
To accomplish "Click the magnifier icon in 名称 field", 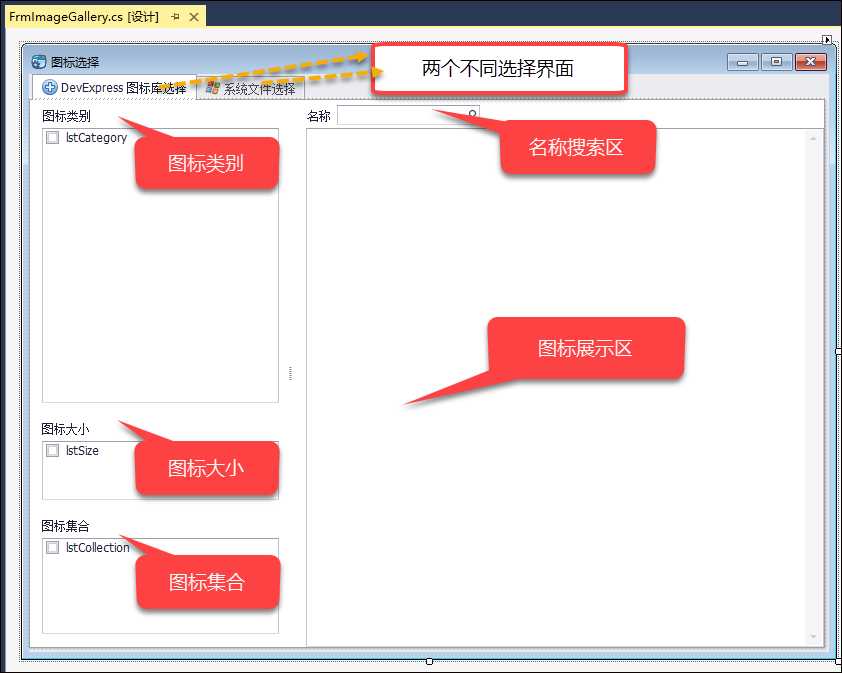I will pyautogui.click(x=472, y=113).
